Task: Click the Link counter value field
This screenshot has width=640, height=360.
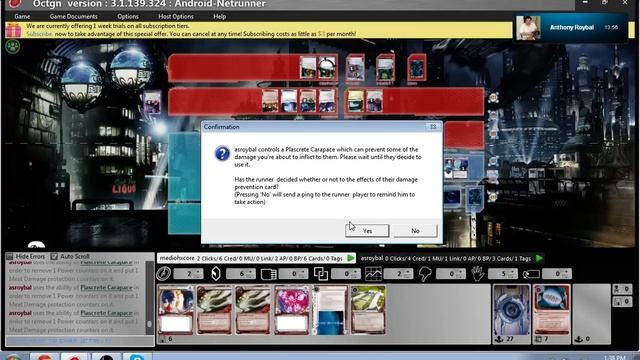Action: click(x=346, y=274)
